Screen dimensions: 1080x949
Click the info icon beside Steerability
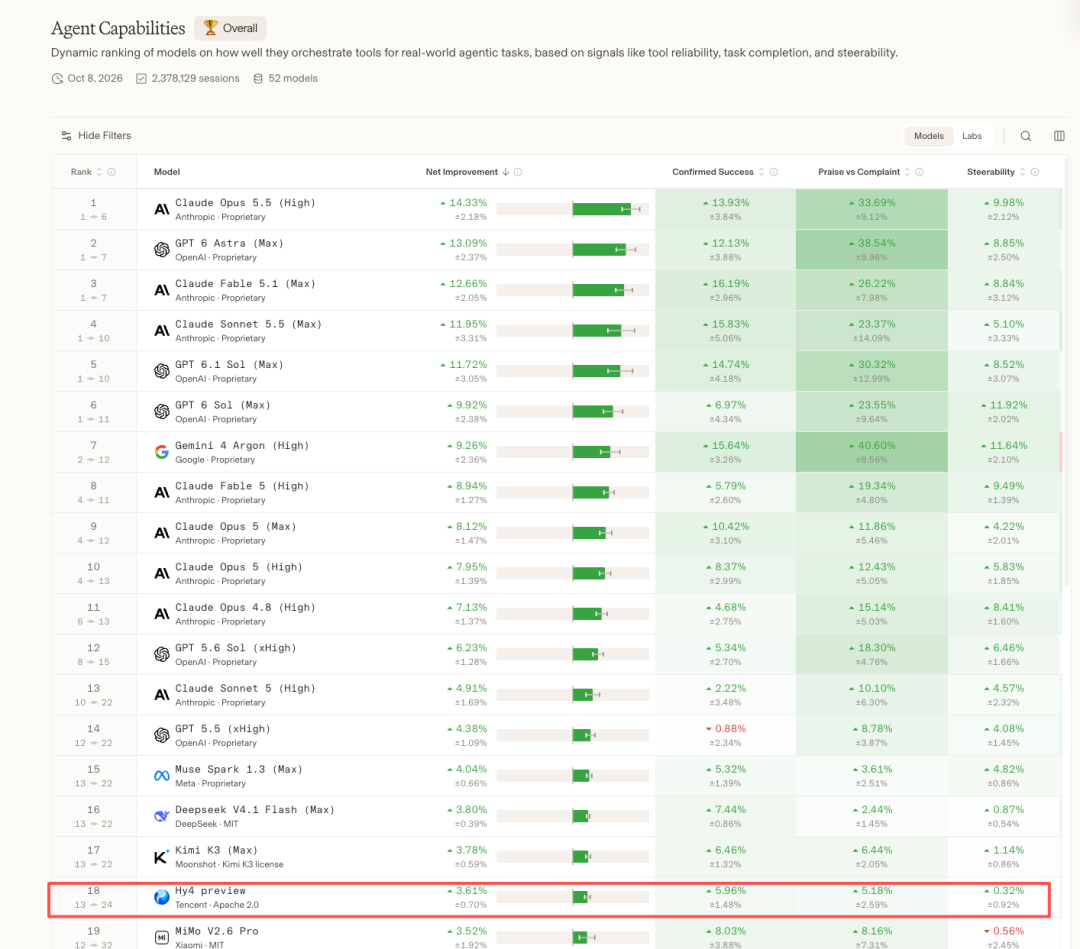tap(1035, 172)
